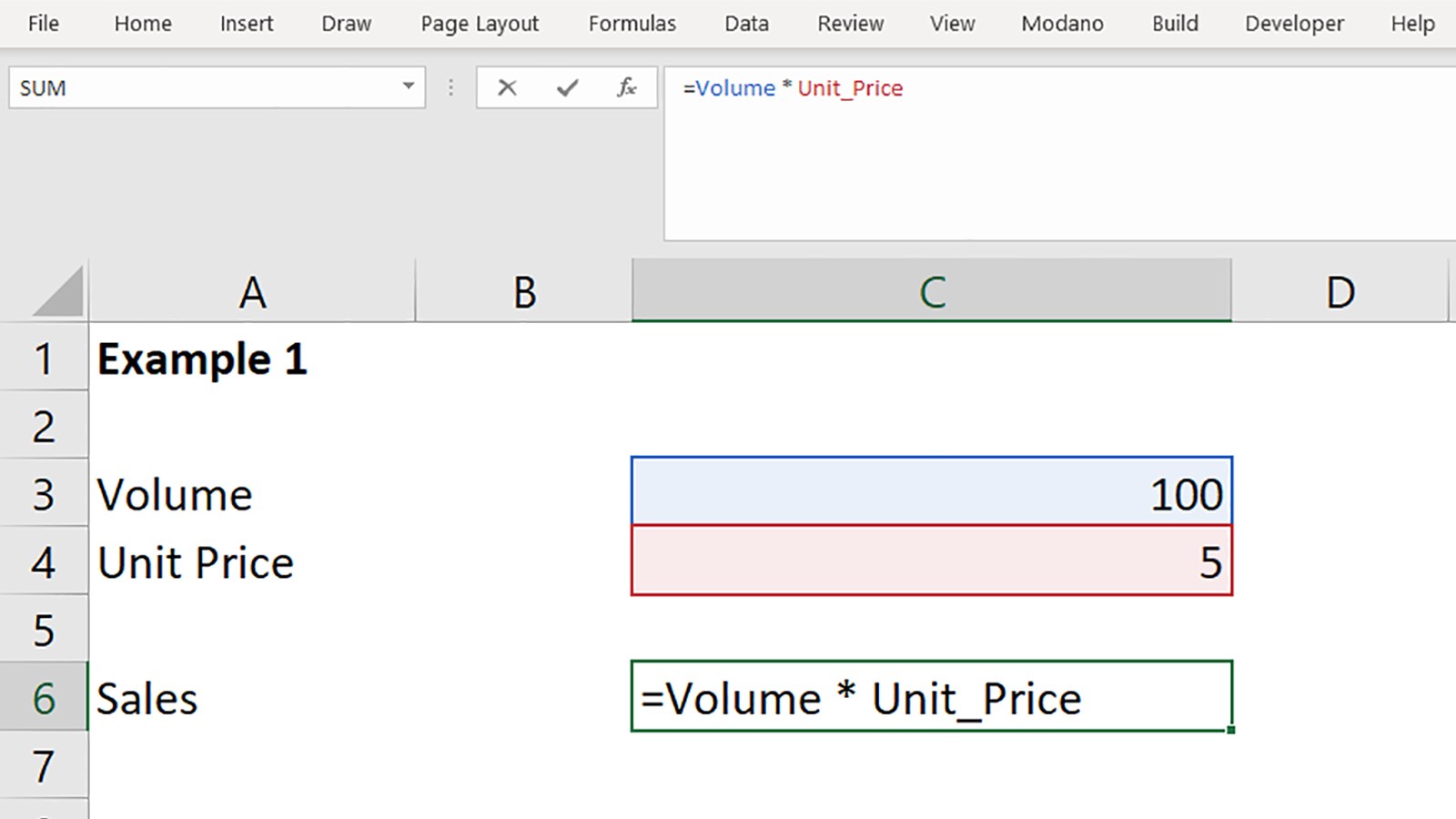Click the Name Box showing SUM
The width and height of the screenshot is (1456, 819).
tap(200, 88)
